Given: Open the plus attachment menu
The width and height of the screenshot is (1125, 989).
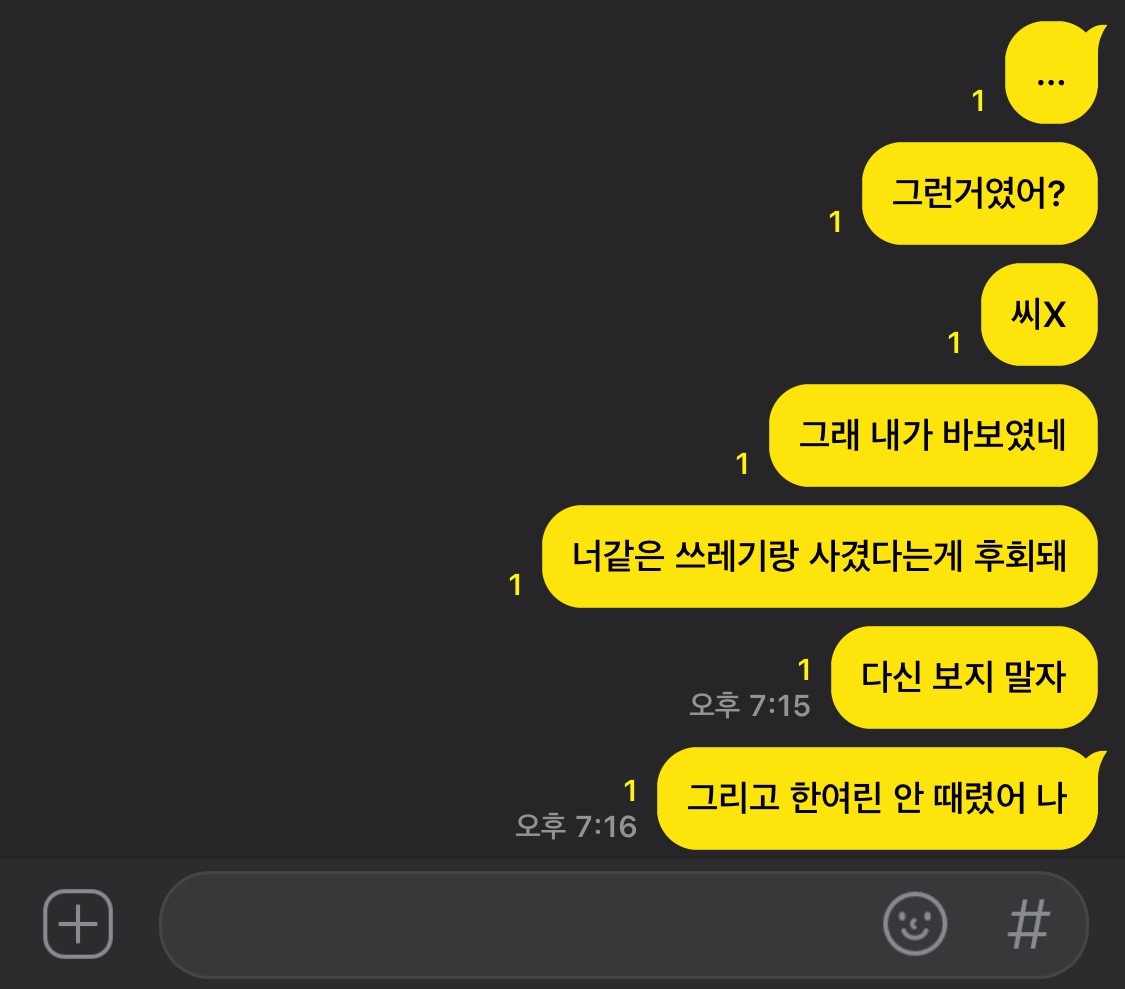Looking at the screenshot, I should click(77, 924).
